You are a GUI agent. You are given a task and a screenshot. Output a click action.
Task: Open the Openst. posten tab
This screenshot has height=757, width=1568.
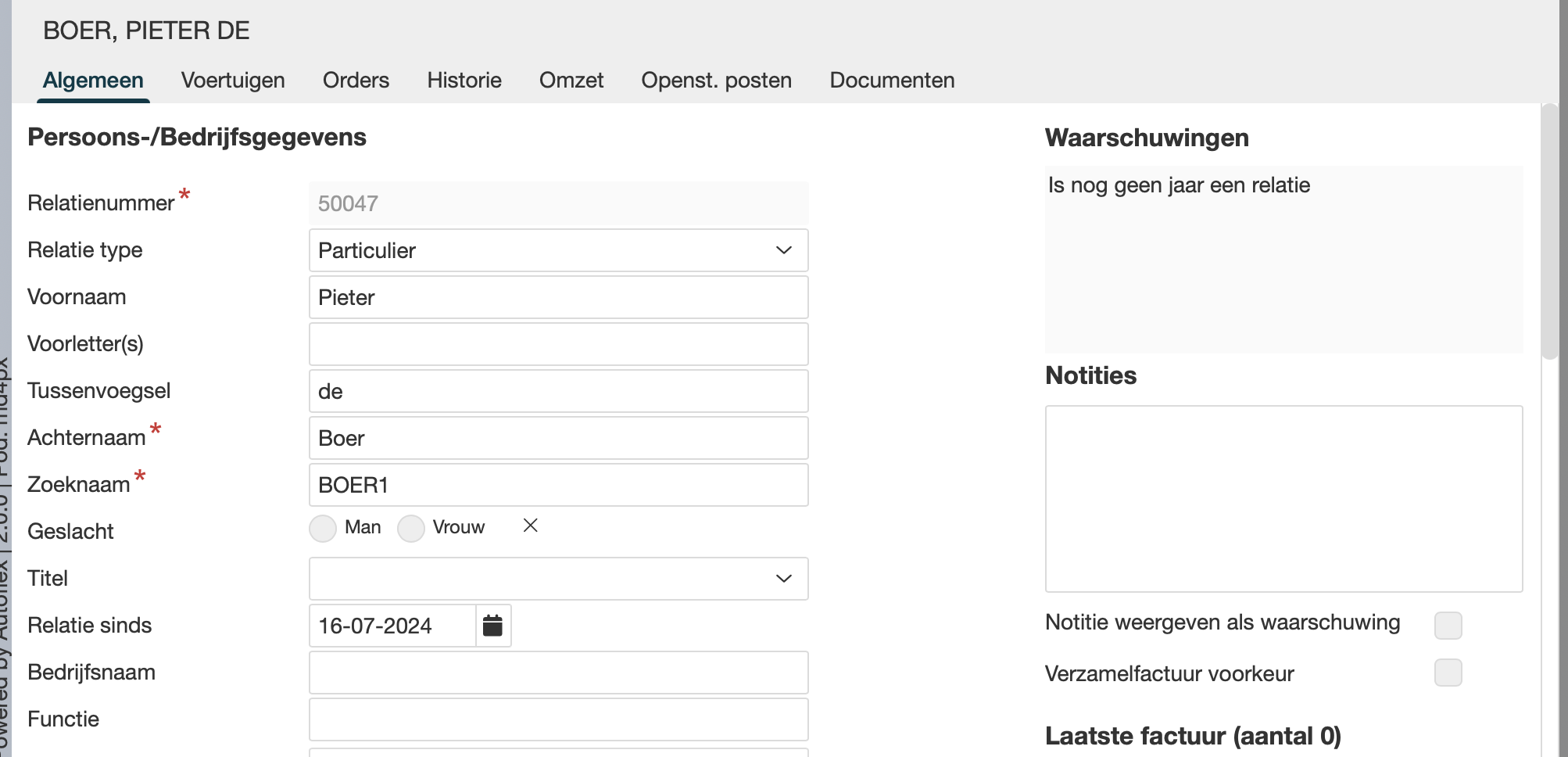click(x=716, y=81)
